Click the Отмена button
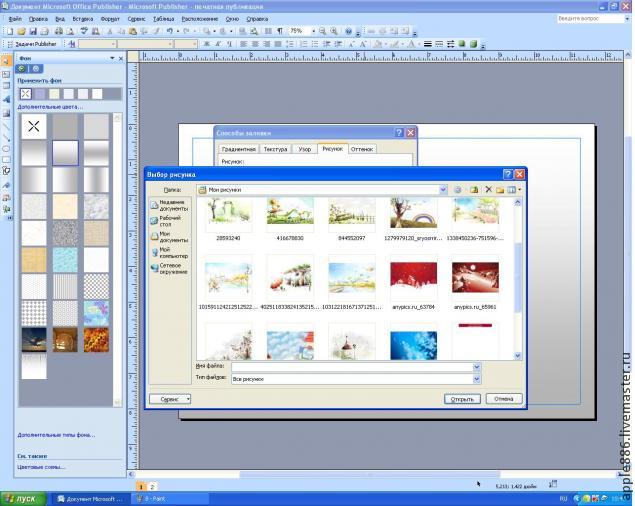Image resolution: width=635 pixels, height=506 pixels. coord(504,398)
